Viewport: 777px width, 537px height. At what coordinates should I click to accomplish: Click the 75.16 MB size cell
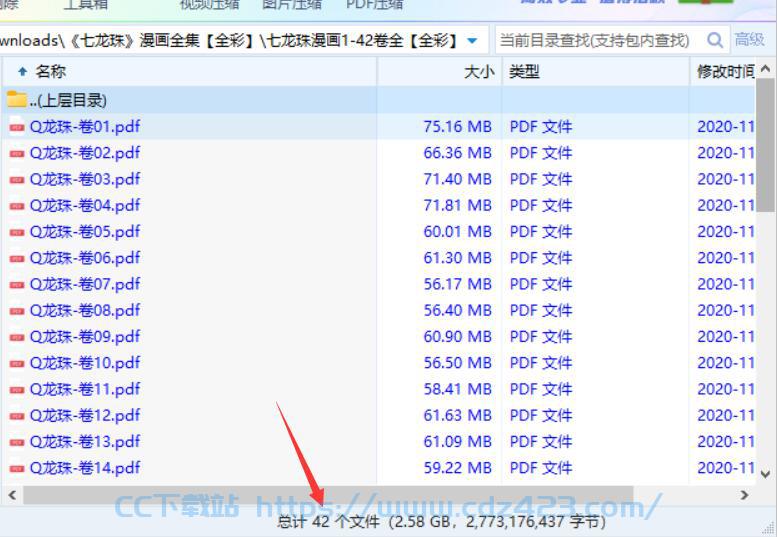457,127
